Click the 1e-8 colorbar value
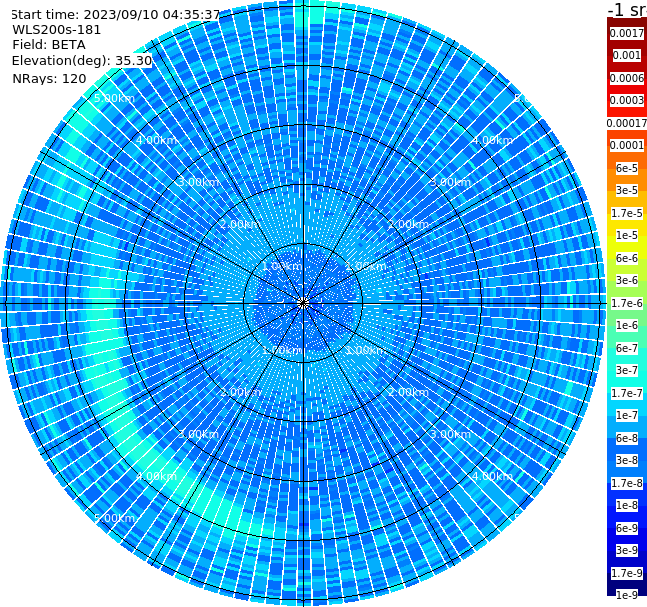 point(627,505)
